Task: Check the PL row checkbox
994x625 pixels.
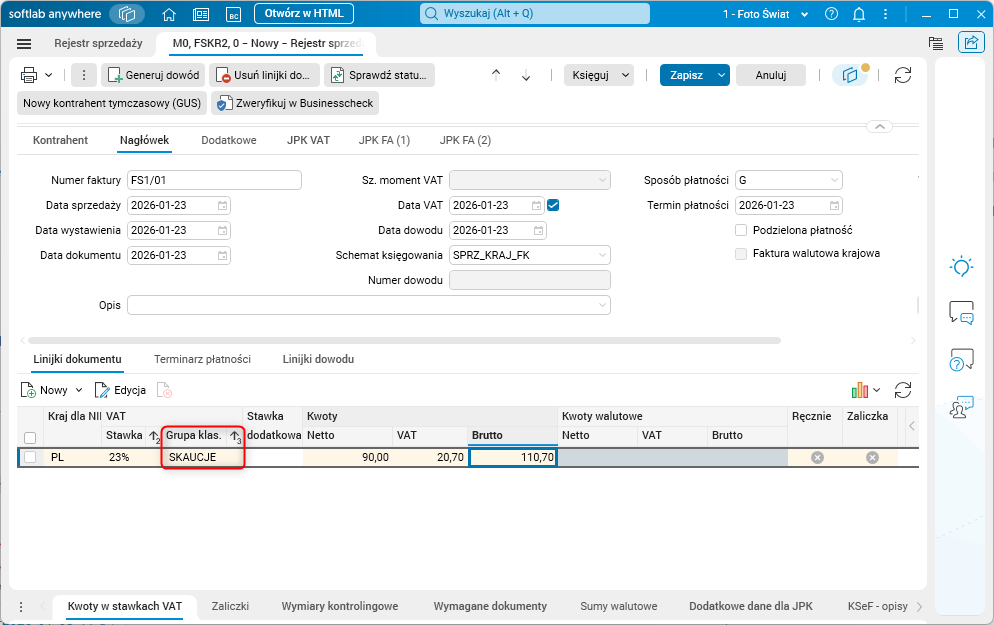Action: coord(30,457)
